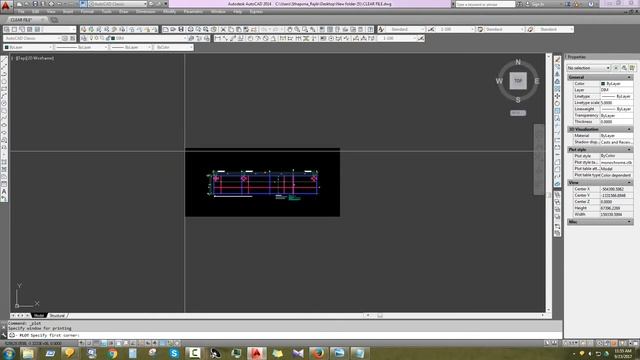Open the Linetype Control ByLayer dropdown
Screen dimensions: 640x360
[x=81, y=47]
